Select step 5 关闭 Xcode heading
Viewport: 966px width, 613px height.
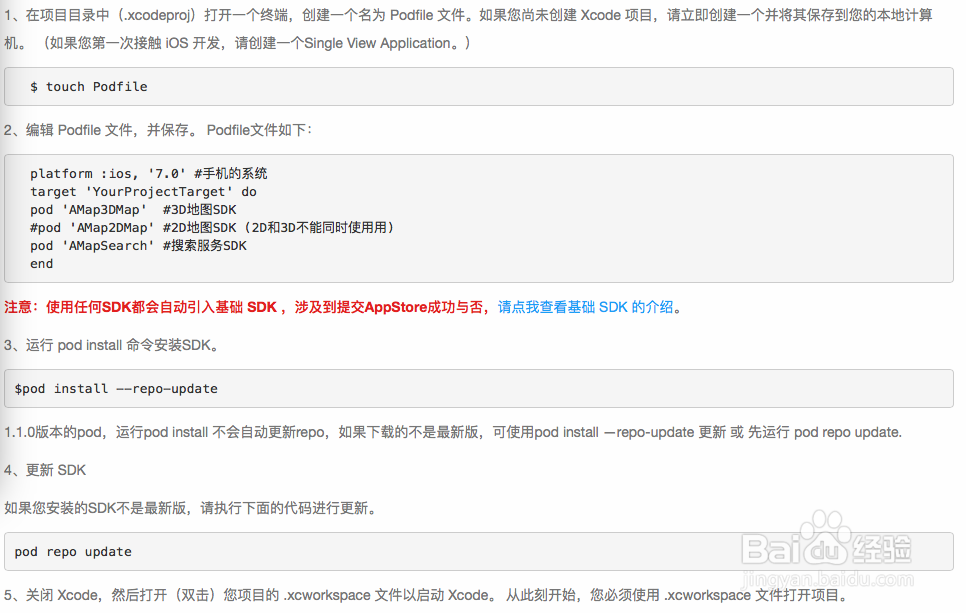tap(300, 595)
